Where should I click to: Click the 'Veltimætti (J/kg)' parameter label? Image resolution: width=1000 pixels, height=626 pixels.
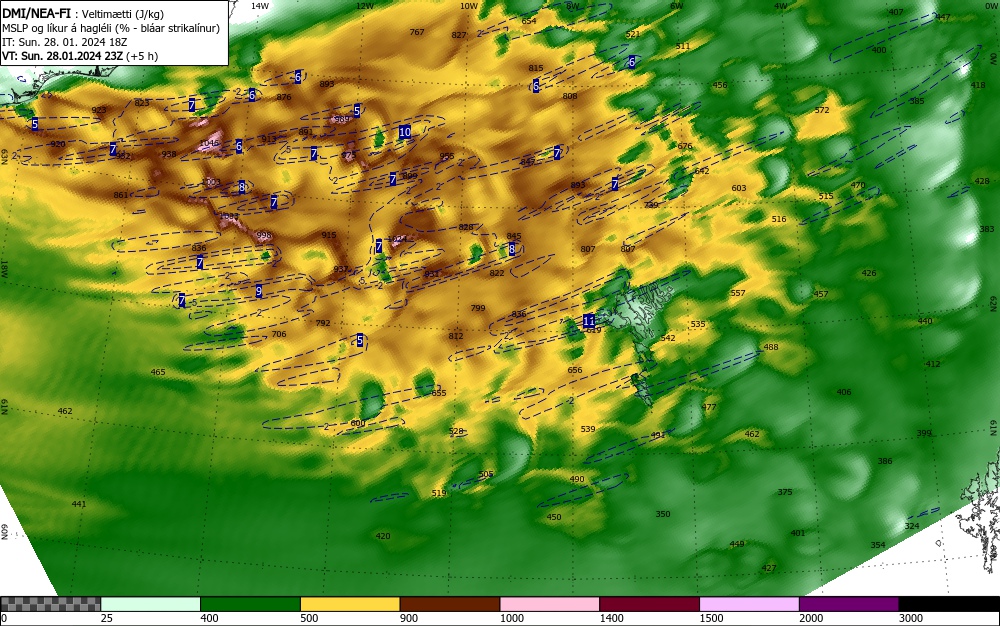(123, 15)
